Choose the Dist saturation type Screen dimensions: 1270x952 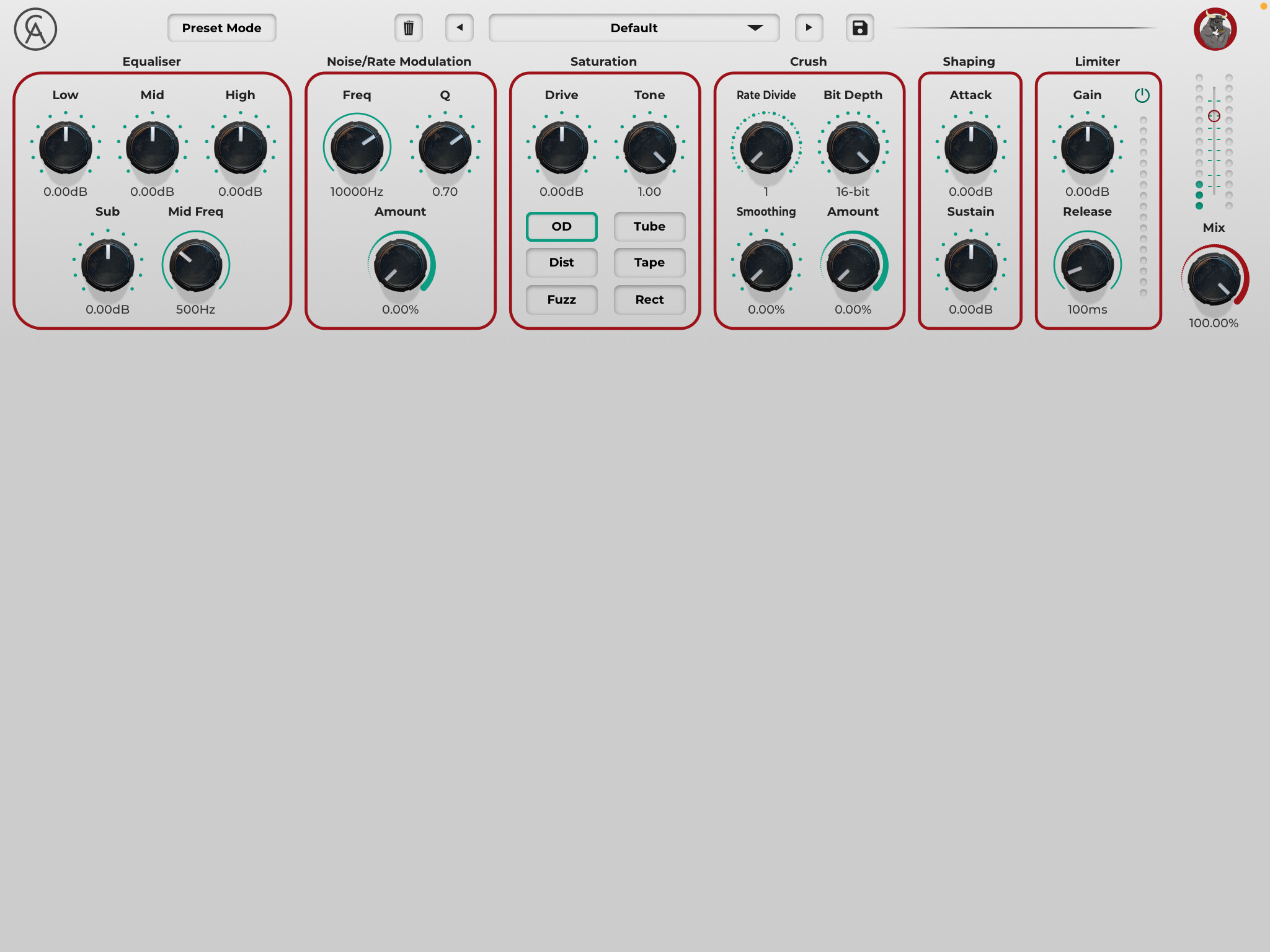(561, 263)
